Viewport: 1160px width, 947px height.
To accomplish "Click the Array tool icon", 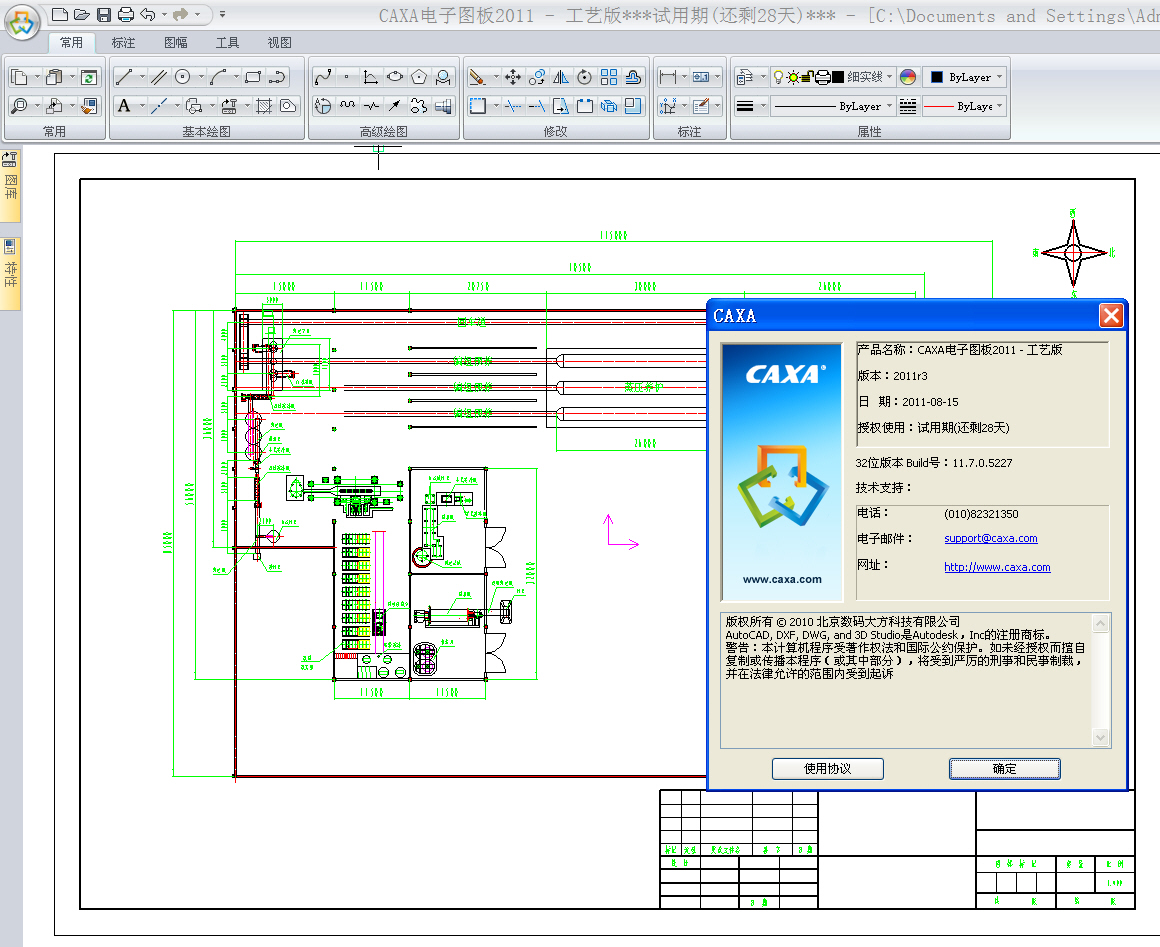I will tap(609, 77).
